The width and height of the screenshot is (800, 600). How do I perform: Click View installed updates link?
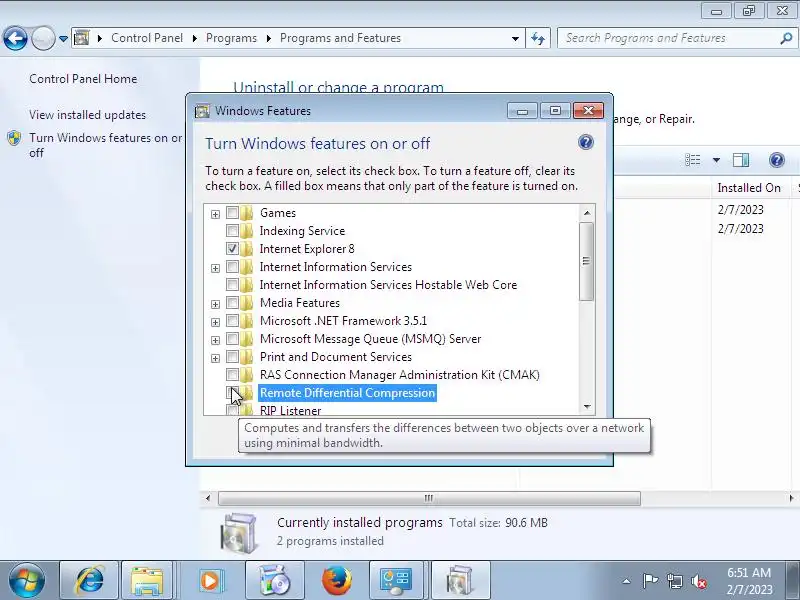(x=87, y=115)
